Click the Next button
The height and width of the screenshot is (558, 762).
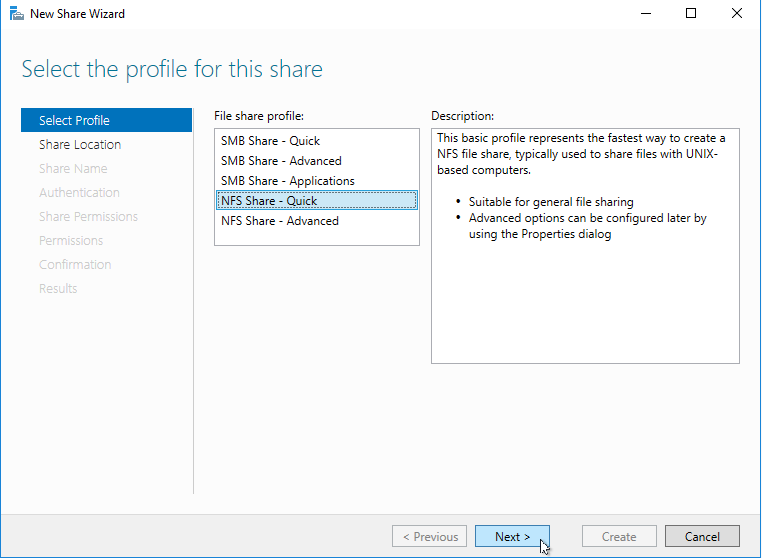coord(512,536)
